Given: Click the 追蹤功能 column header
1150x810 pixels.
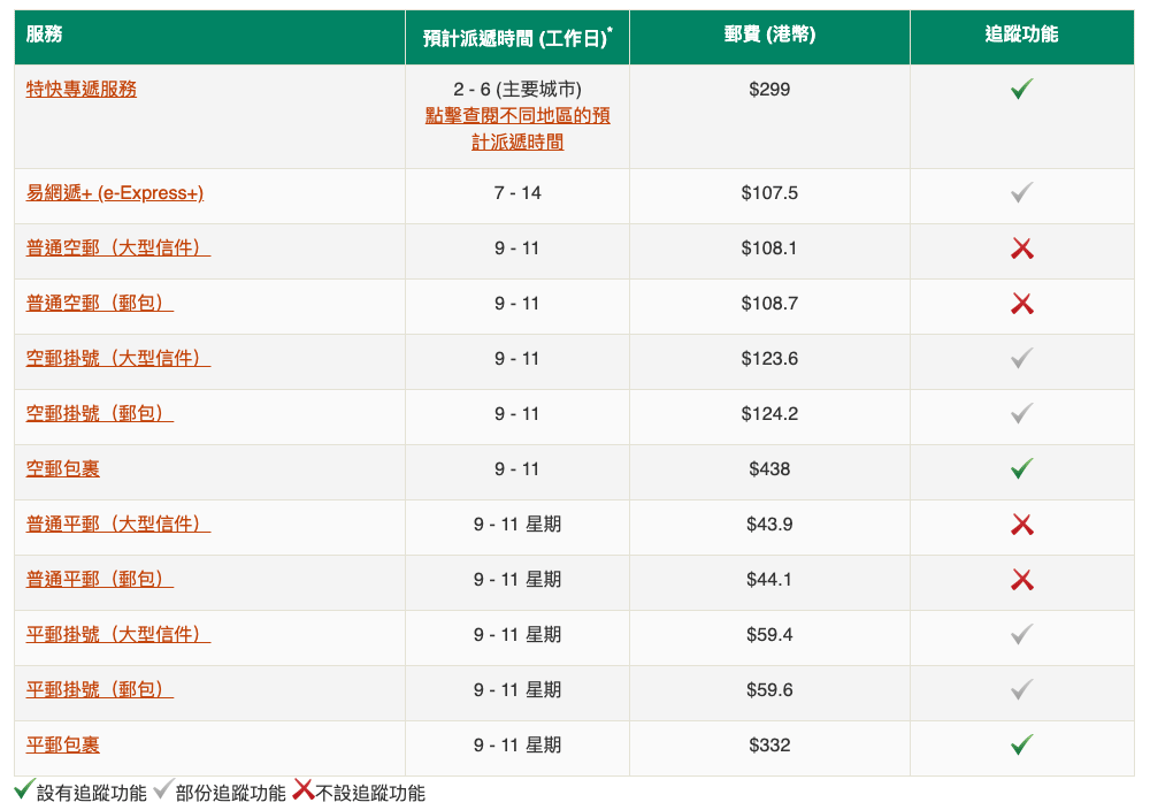Looking at the screenshot, I should click(x=1021, y=35).
